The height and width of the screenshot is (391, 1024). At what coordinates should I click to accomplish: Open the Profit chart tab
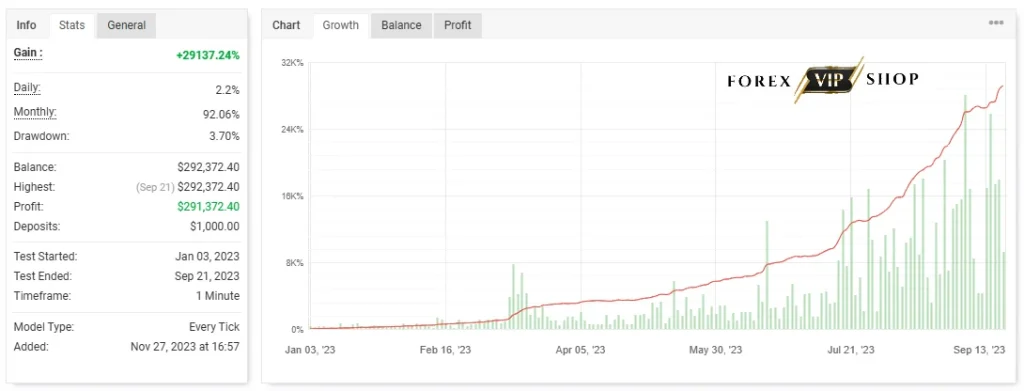(458, 25)
